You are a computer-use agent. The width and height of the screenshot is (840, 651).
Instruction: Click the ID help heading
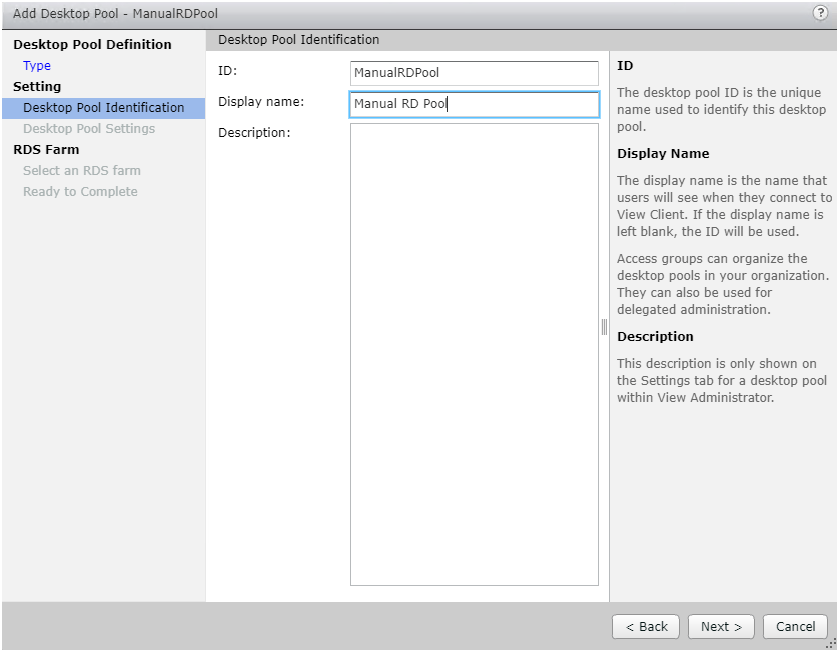(x=625, y=66)
